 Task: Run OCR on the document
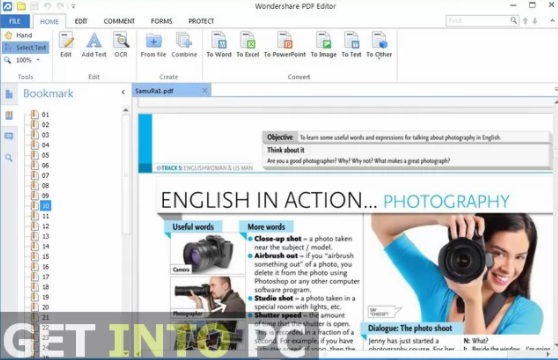[x=121, y=44]
